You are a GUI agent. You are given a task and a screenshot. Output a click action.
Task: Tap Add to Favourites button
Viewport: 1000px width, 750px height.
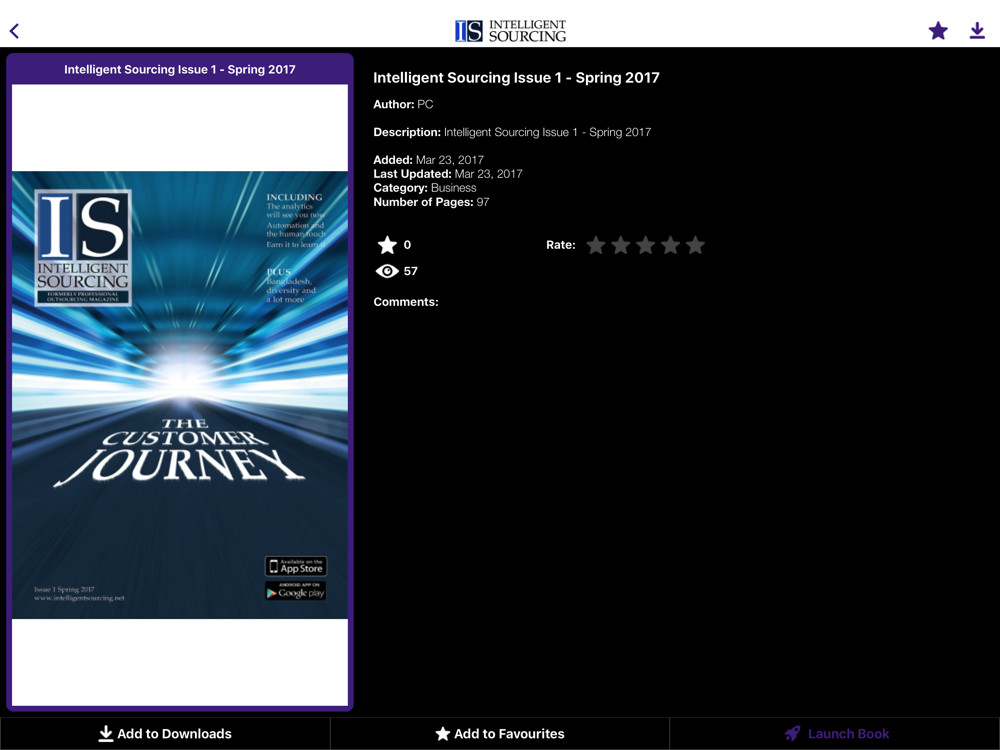500,733
